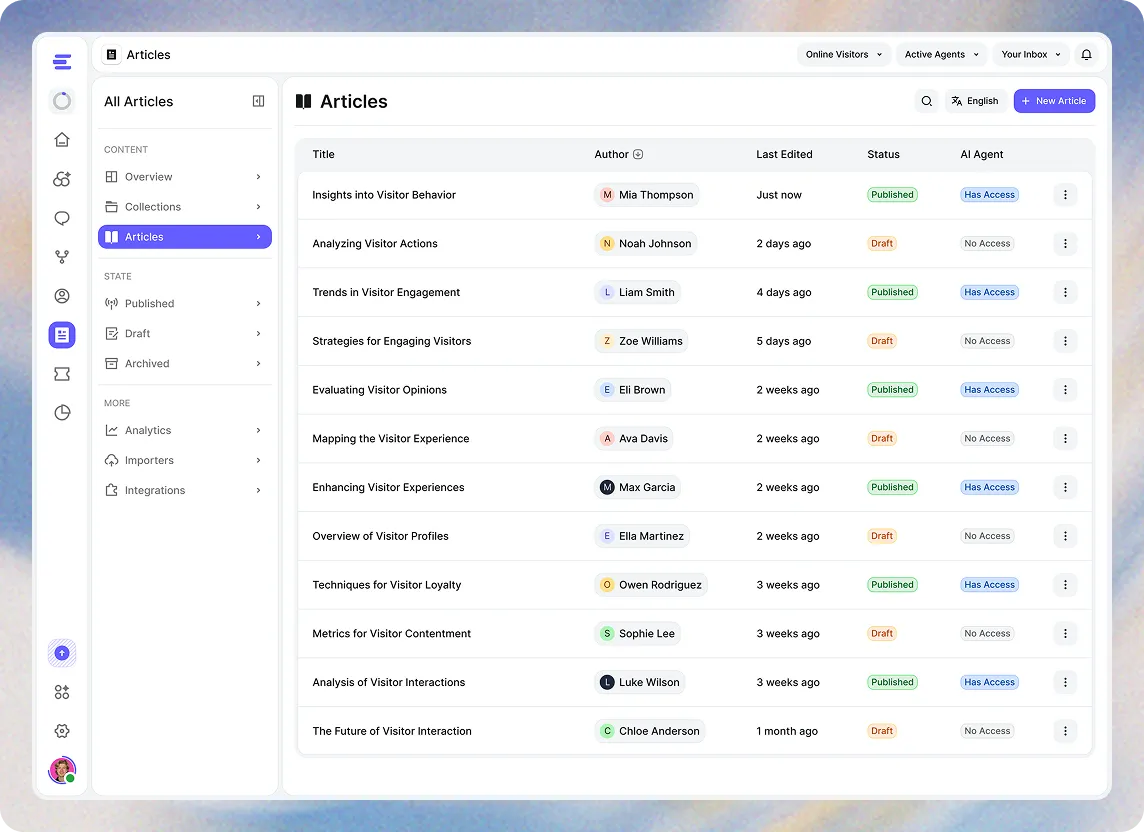The height and width of the screenshot is (832, 1144).
Task: Open the user profile avatar
Action: (x=62, y=770)
